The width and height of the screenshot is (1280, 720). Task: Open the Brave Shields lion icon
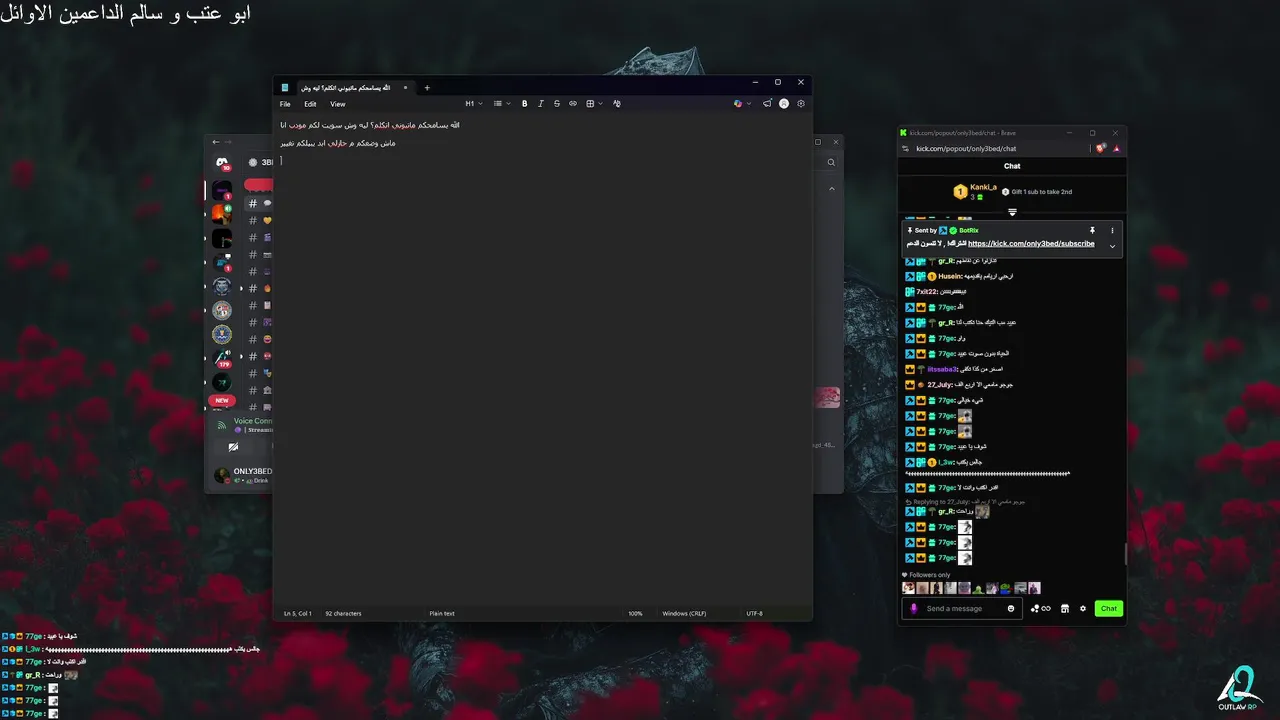(1101, 149)
